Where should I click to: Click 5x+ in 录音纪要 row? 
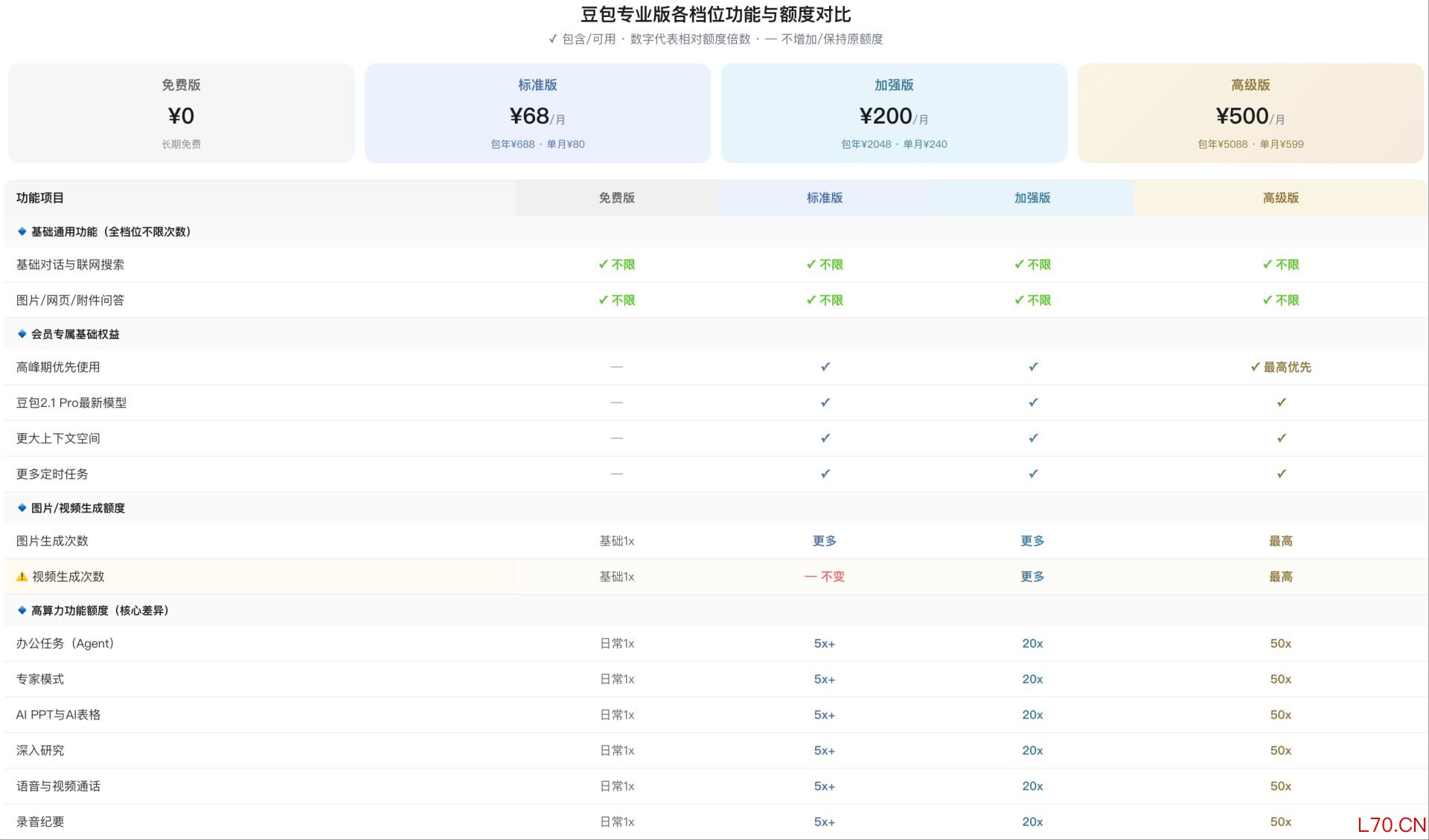coord(825,822)
